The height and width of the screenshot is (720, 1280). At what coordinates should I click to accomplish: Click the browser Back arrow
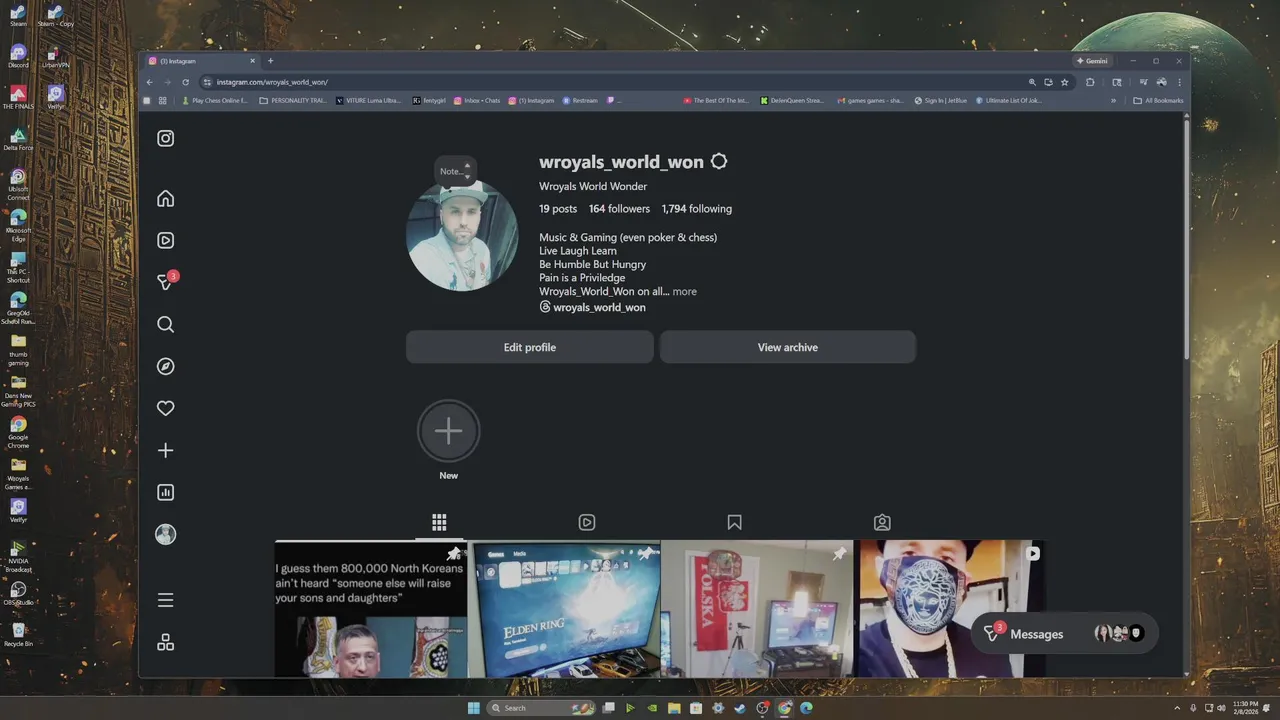point(150,82)
